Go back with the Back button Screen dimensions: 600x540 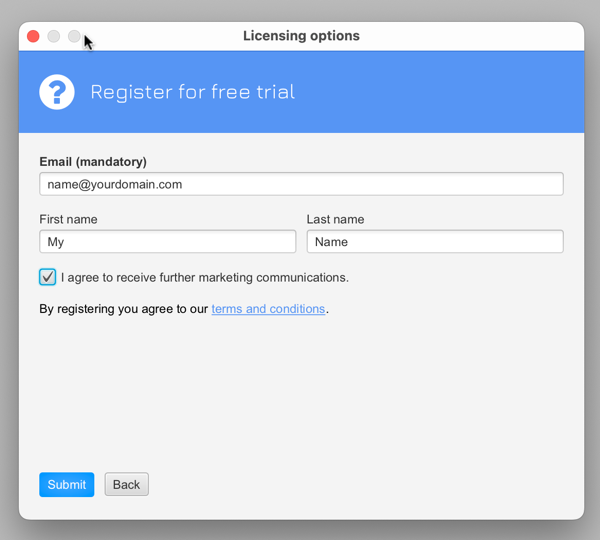(126, 485)
